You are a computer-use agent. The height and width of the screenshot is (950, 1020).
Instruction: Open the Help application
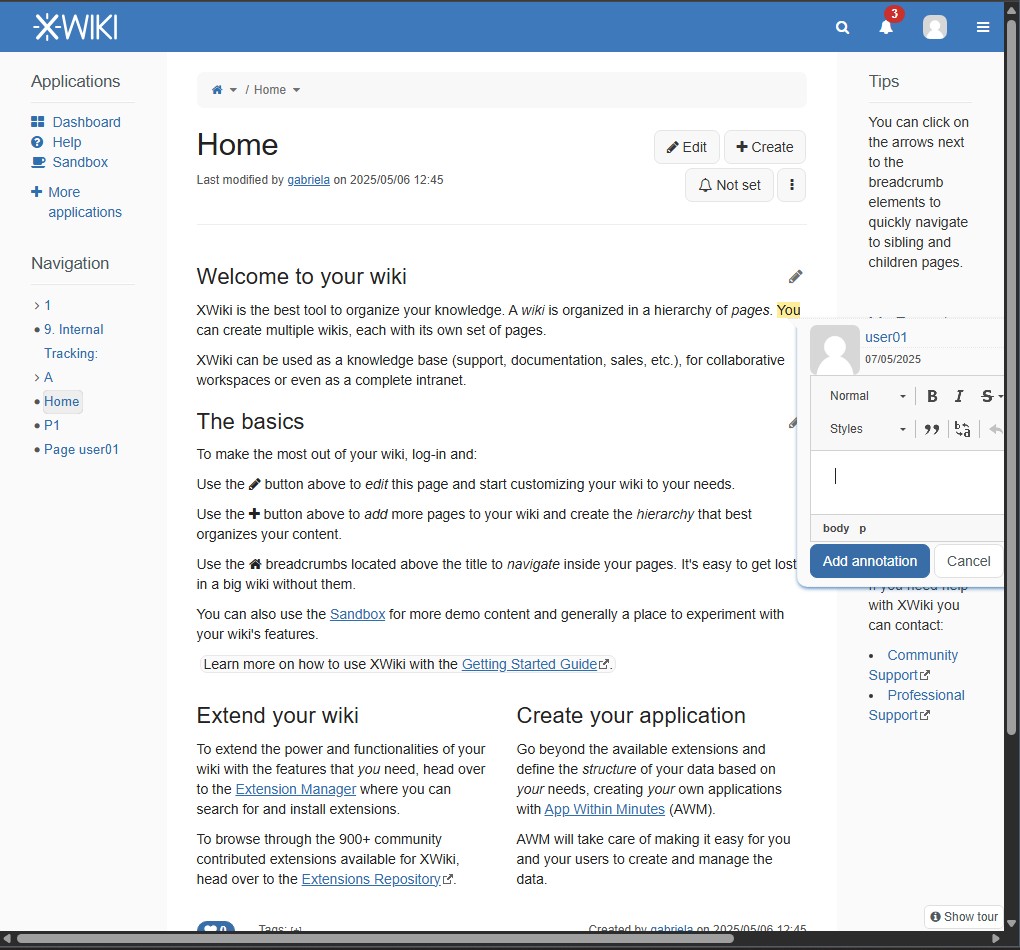[x=67, y=142]
